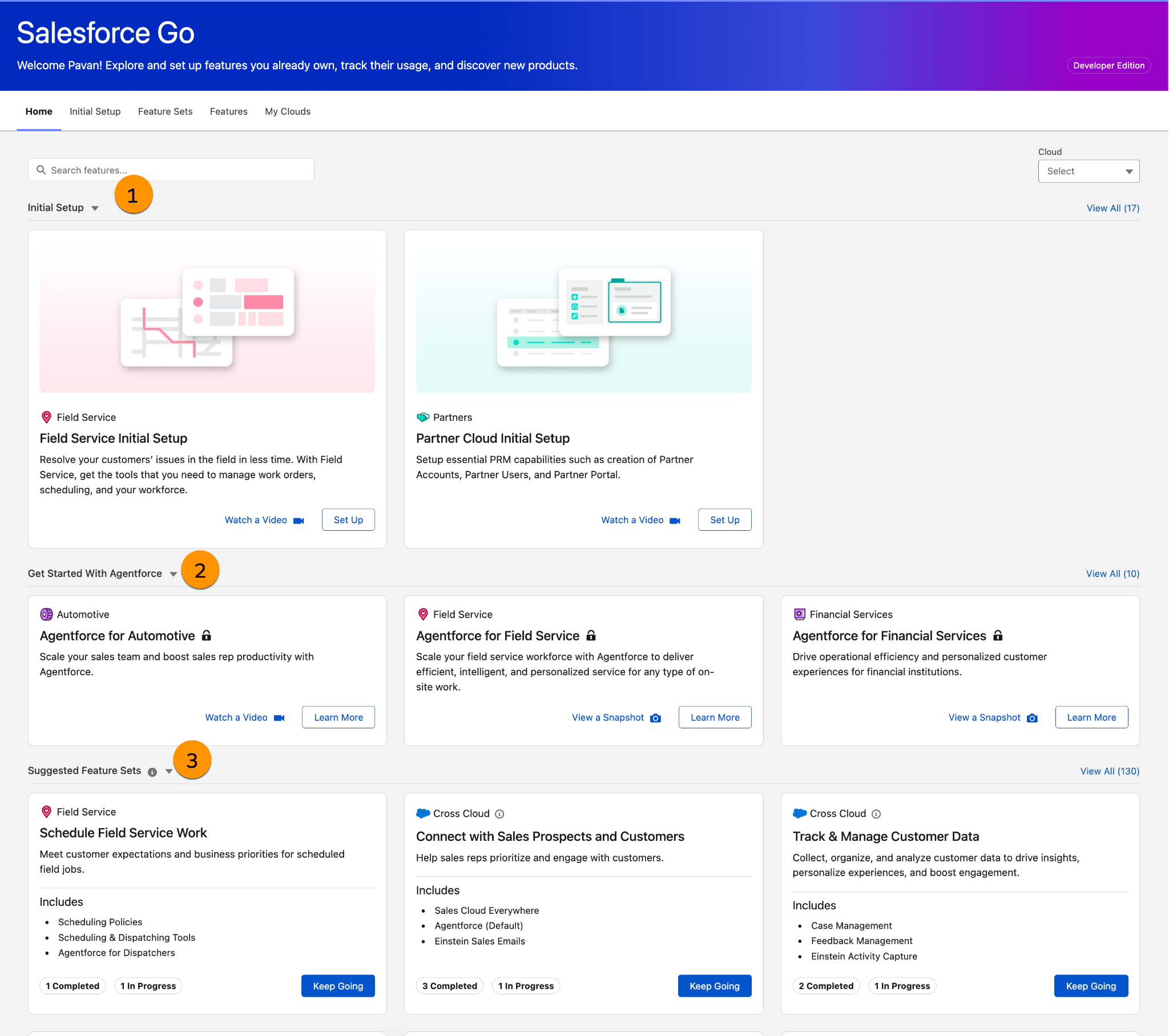Click View All (130) link
This screenshot has width=1169, height=1036.
1110,771
